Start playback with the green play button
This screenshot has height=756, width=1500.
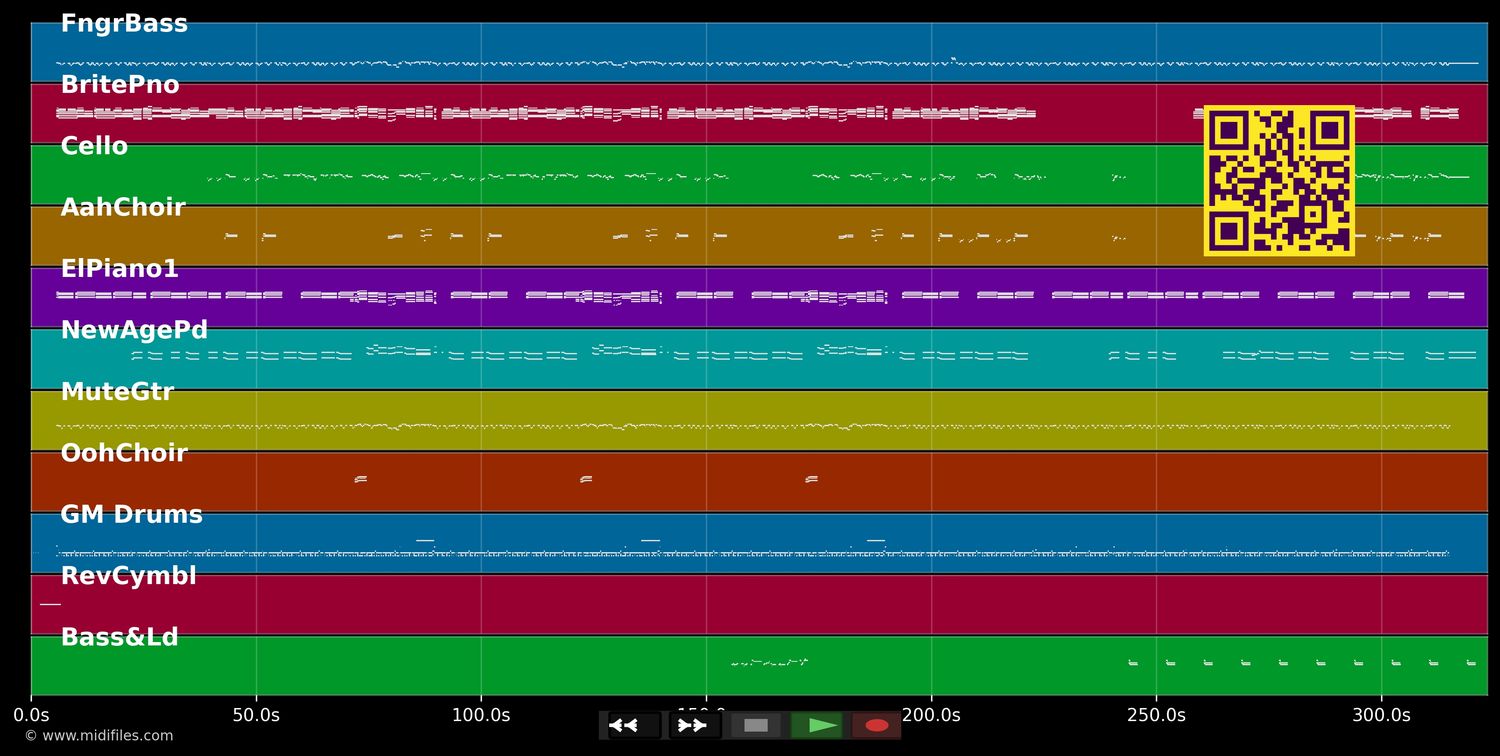point(819,725)
